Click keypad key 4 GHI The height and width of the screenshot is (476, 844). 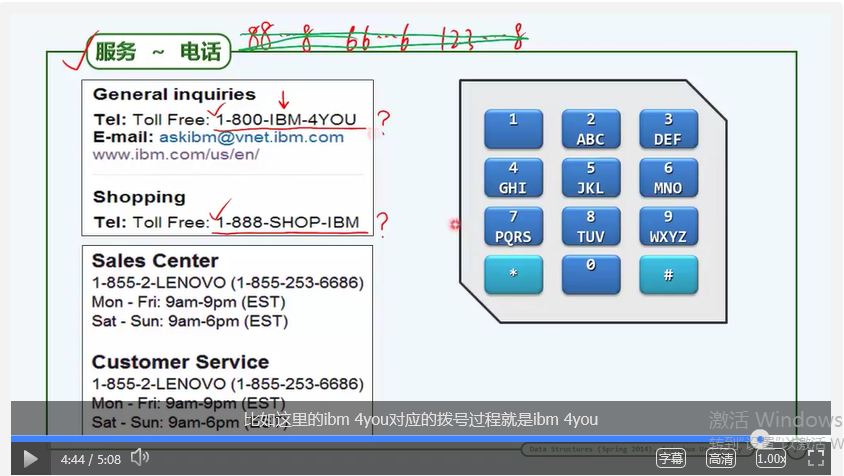(x=513, y=178)
